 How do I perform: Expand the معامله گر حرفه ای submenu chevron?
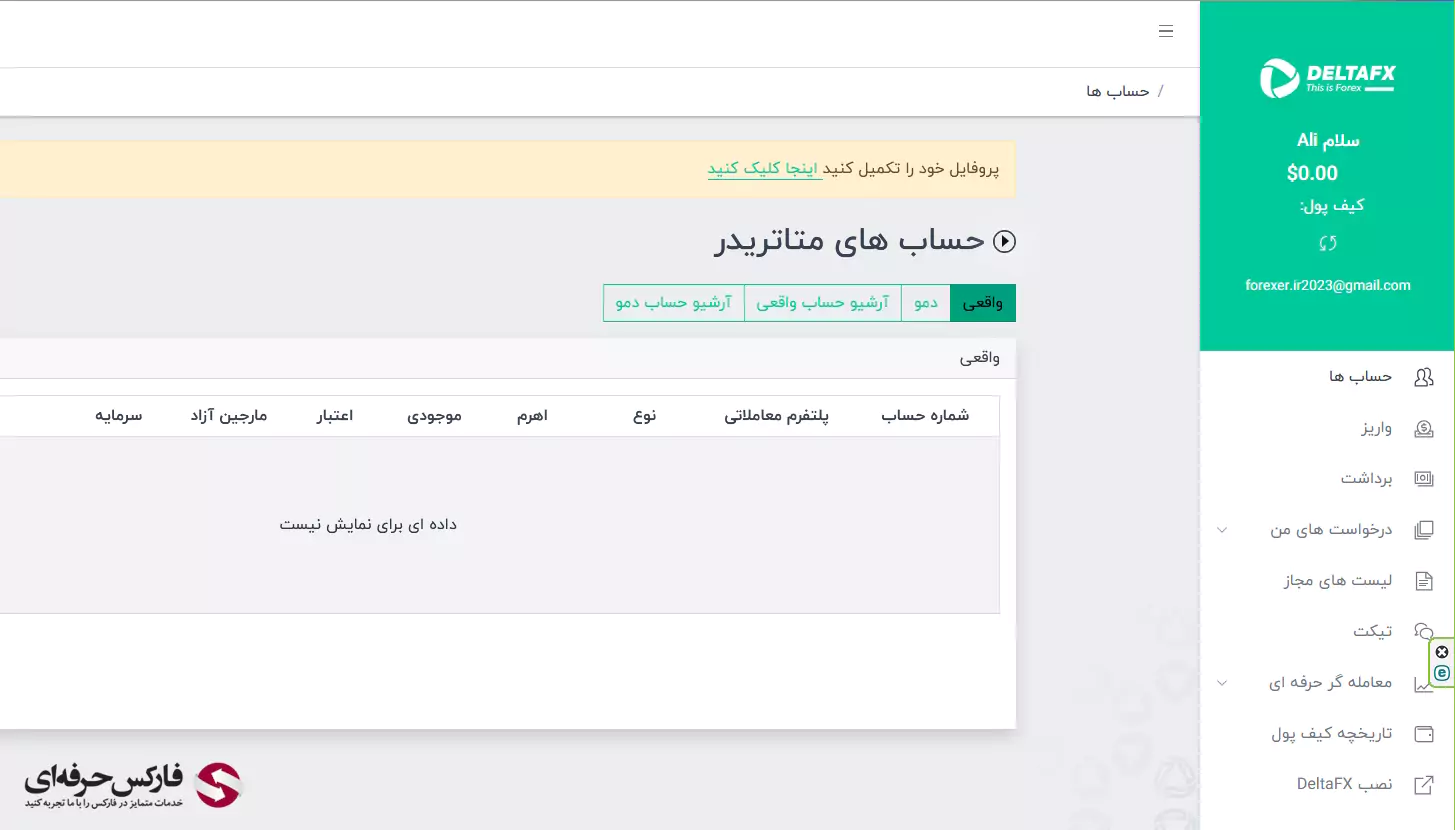1222,683
